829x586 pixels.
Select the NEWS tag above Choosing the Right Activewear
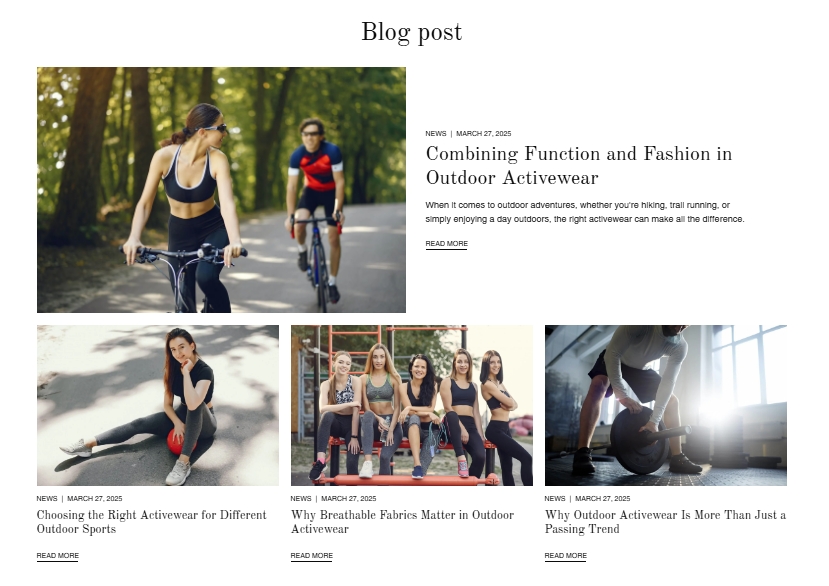pos(47,498)
